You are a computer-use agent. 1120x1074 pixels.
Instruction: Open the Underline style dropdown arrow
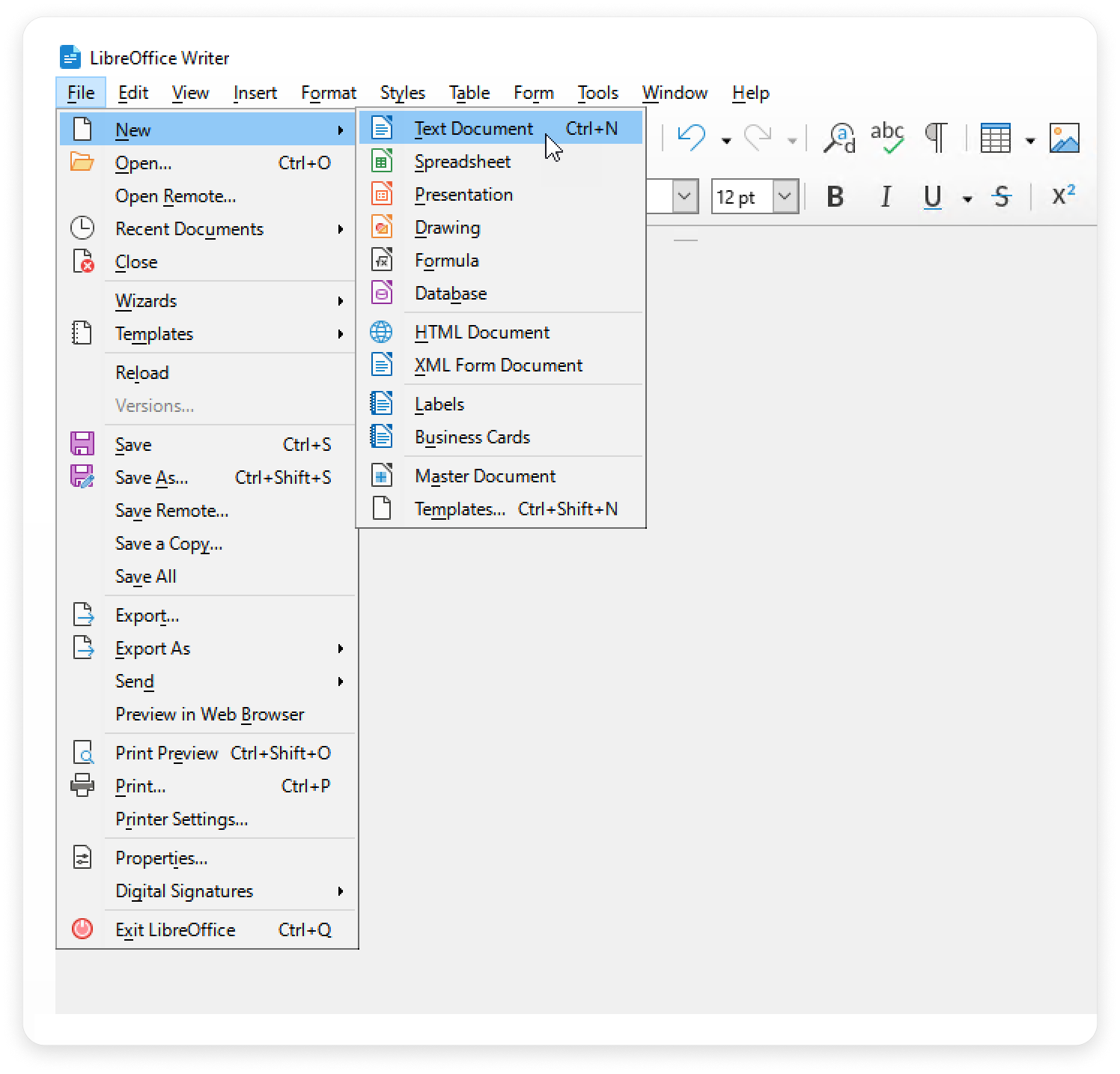pyautogui.click(x=967, y=198)
